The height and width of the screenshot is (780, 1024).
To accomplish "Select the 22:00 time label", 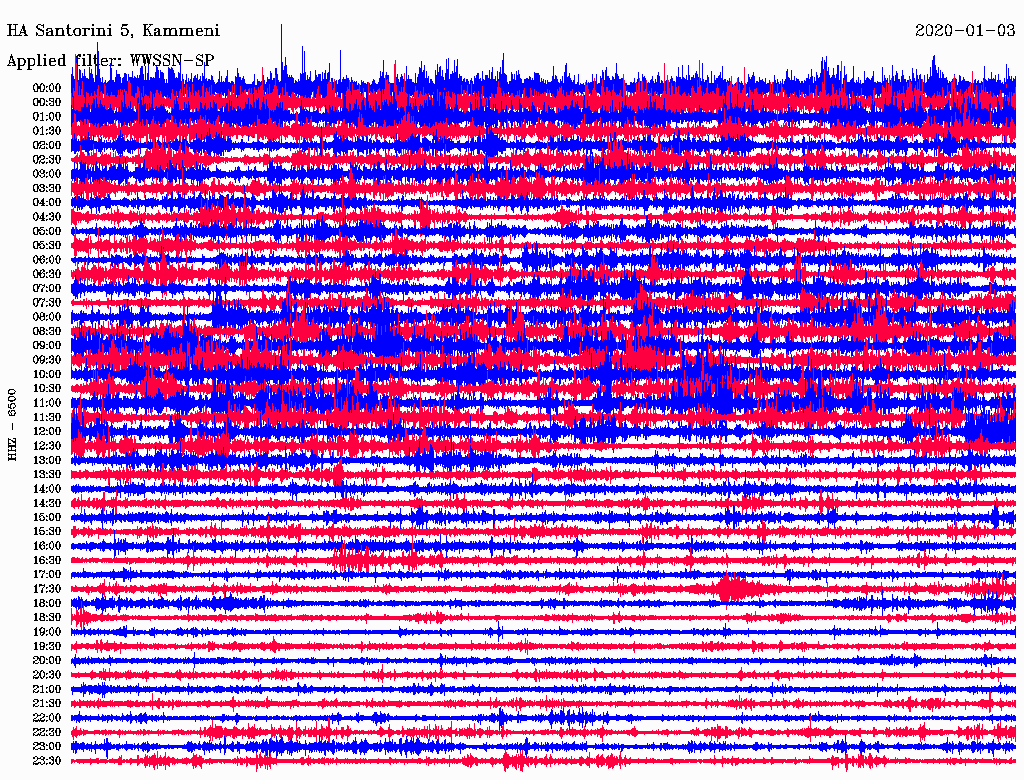I will [47, 718].
